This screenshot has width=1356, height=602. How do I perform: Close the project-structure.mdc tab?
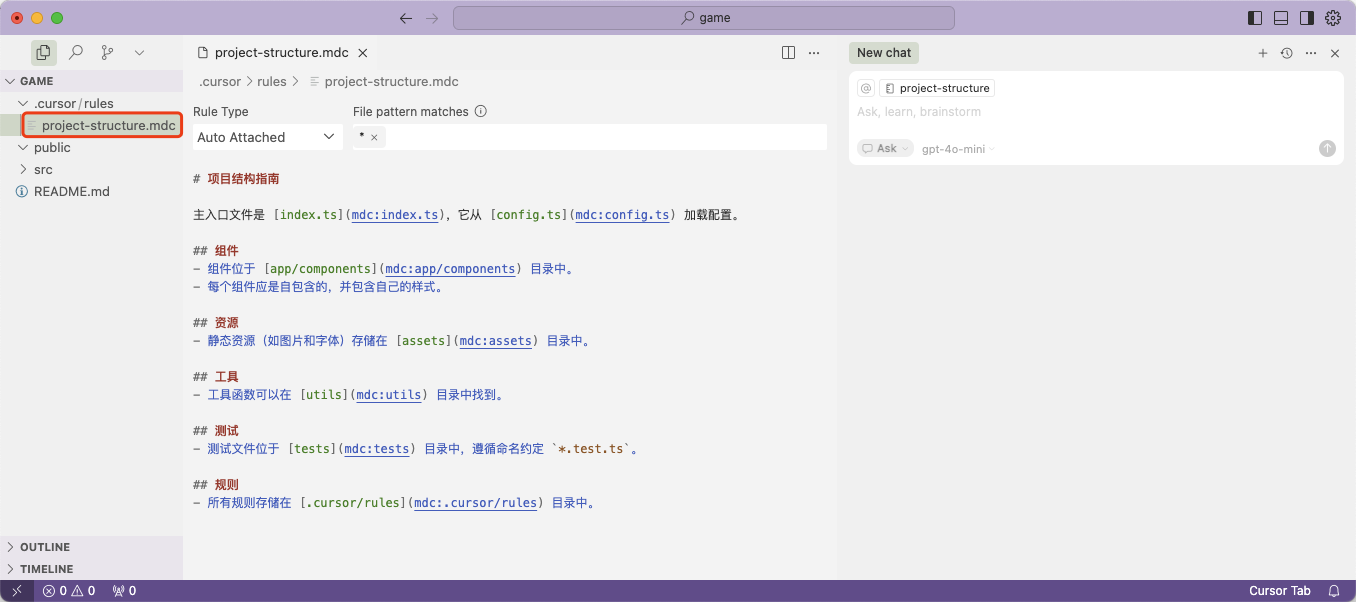pyautogui.click(x=363, y=53)
